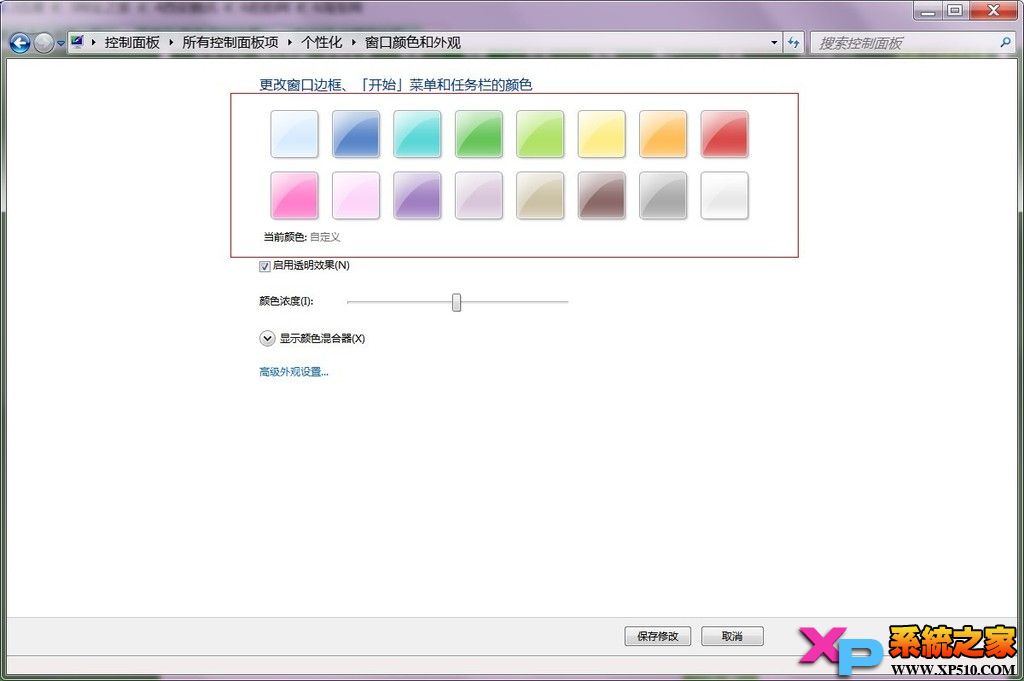Click the 取消 button
1024x681 pixels.
[x=731, y=636]
